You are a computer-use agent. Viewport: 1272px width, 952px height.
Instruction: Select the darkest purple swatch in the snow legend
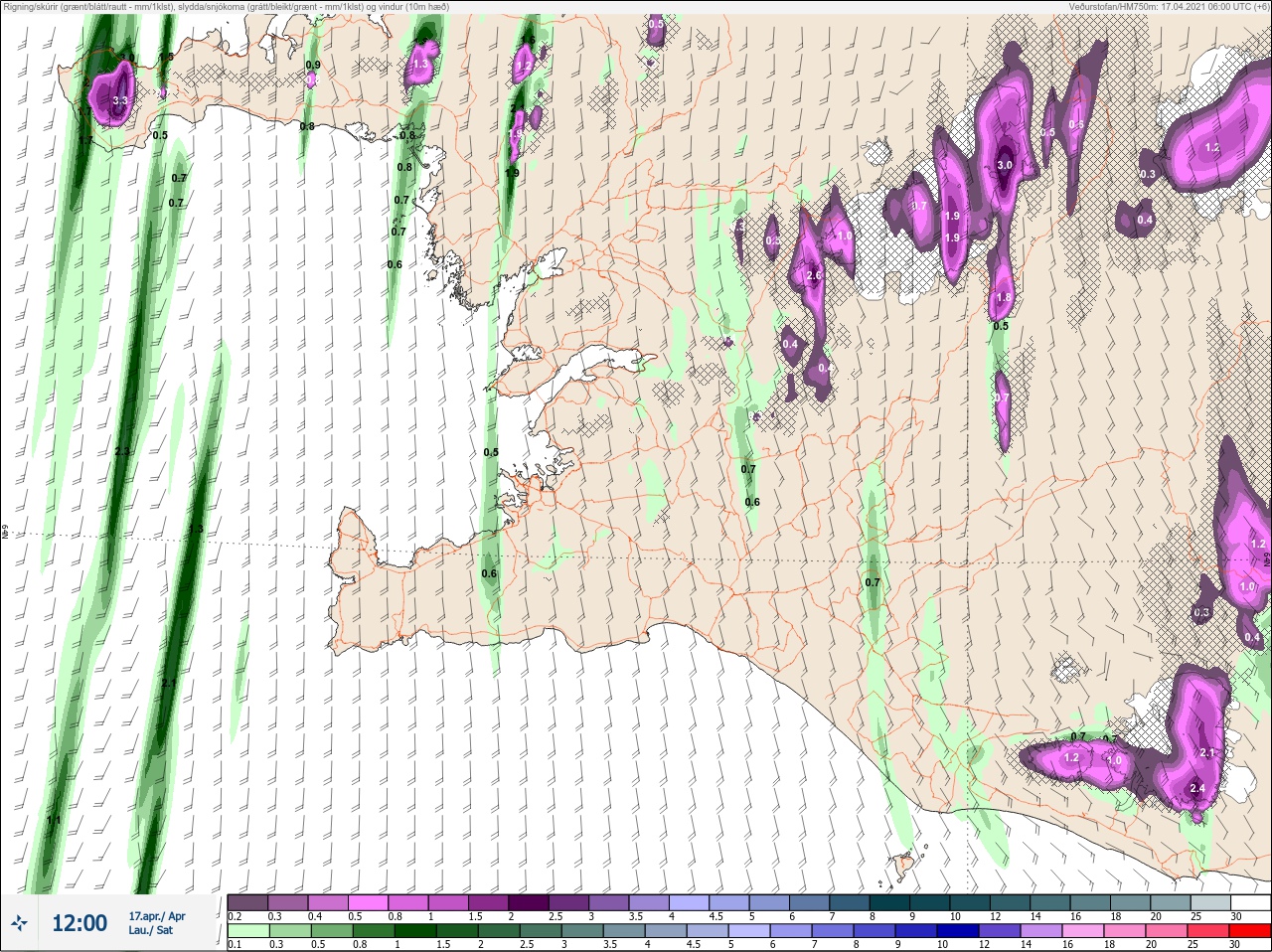[x=530, y=903]
